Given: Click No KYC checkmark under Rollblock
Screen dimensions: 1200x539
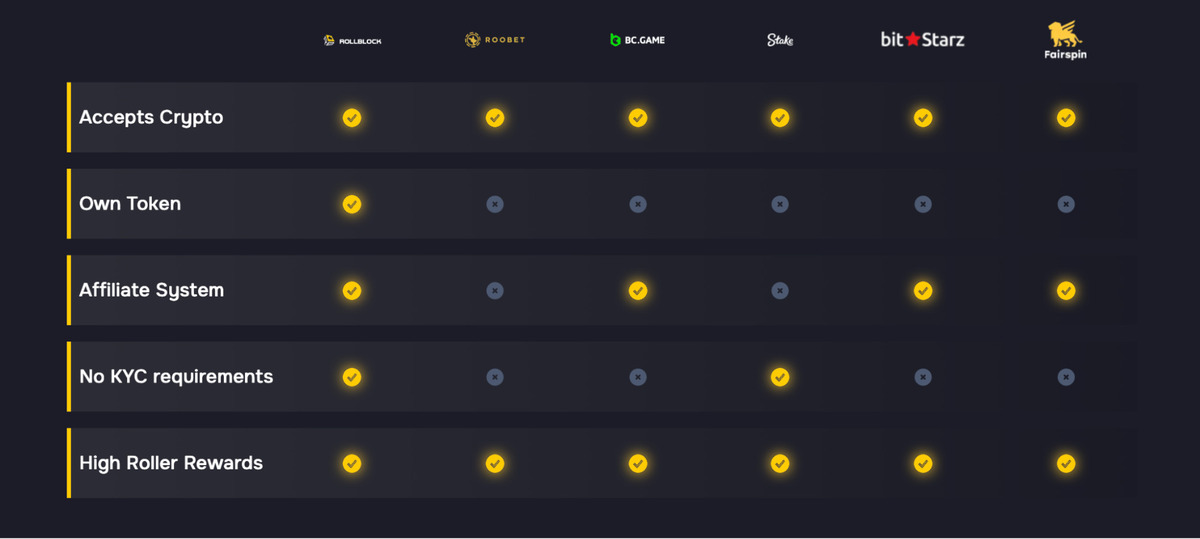Looking at the screenshot, I should 352,377.
